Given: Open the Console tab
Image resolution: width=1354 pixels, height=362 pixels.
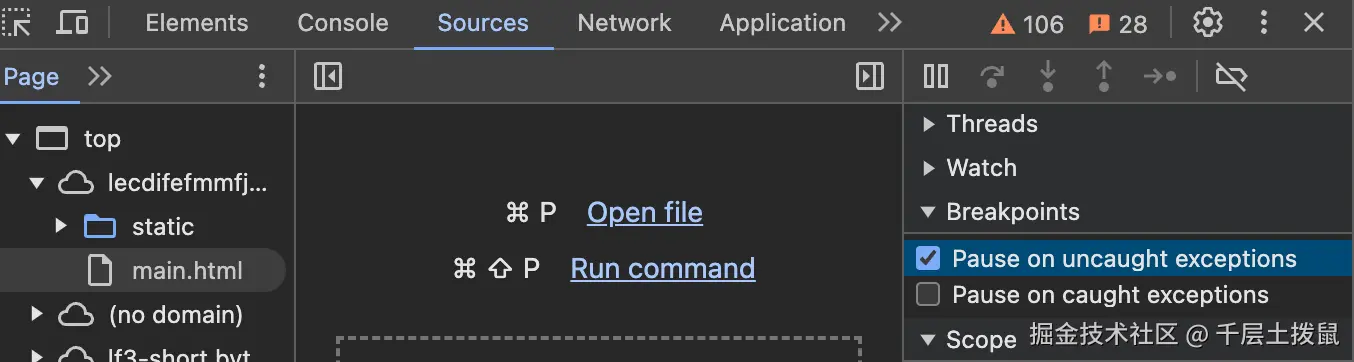Looking at the screenshot, I should coord(343,23).
